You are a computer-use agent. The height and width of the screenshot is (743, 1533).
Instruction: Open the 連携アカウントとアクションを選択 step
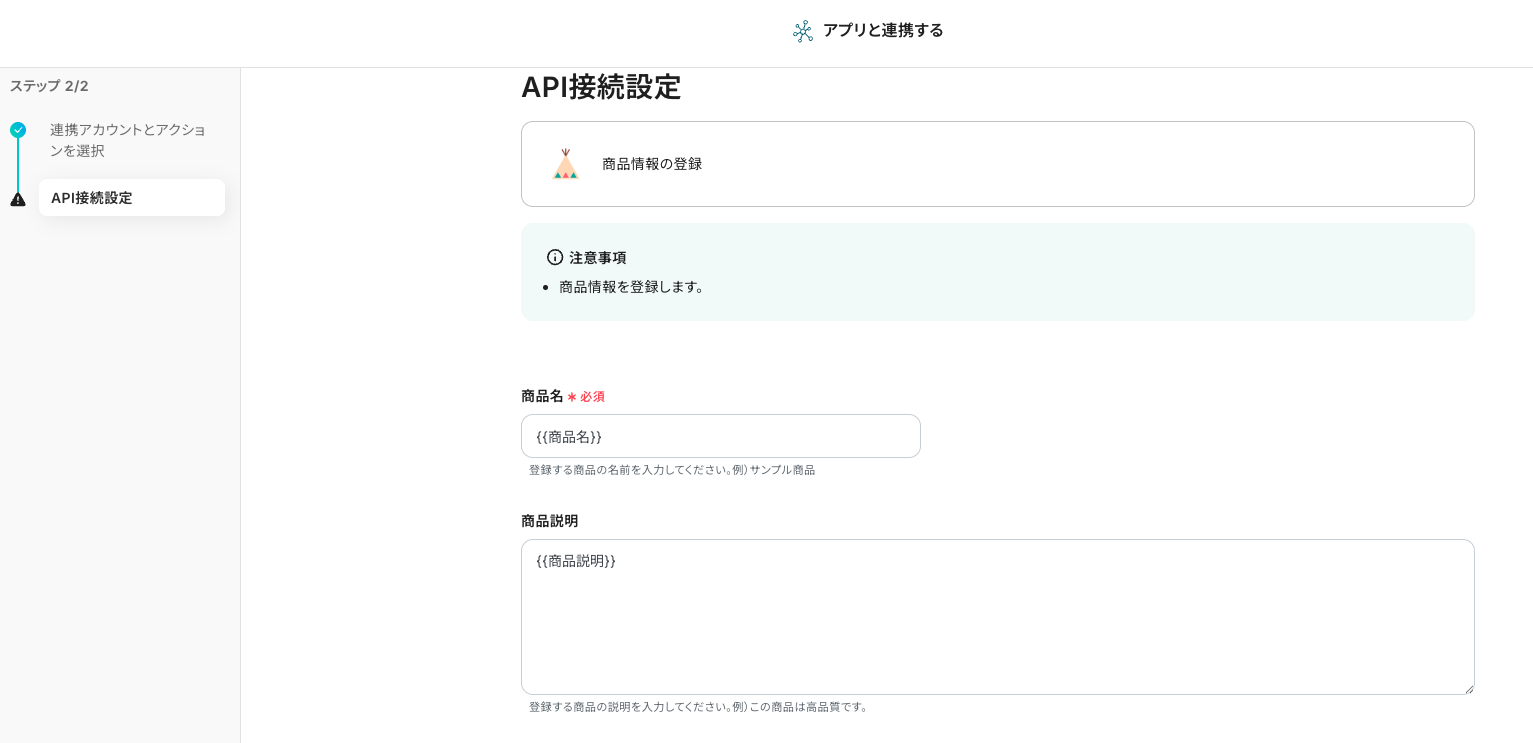(x=127, y=140)
